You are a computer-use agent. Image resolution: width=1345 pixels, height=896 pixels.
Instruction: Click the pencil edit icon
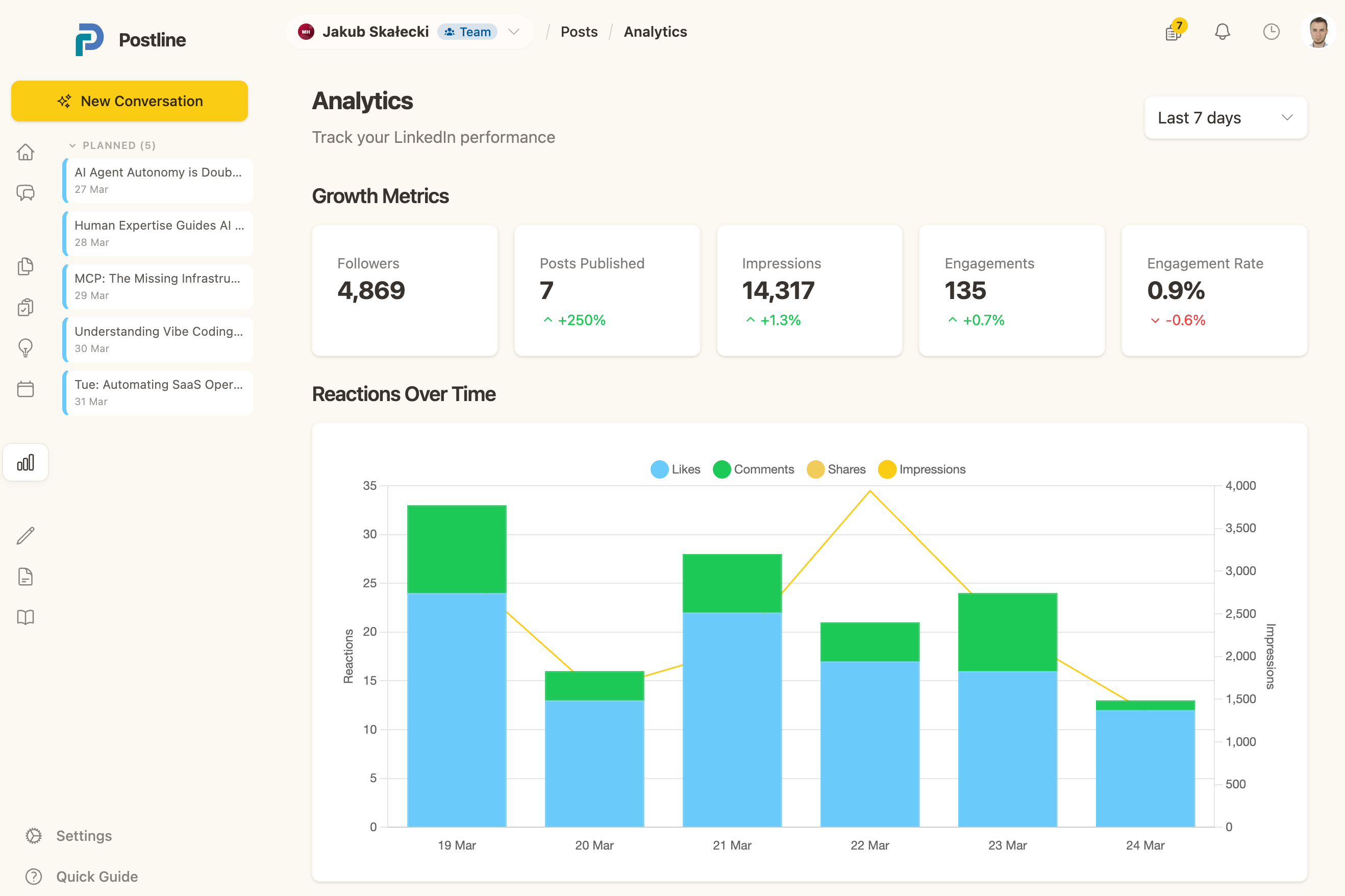click(x=26, y=535)
